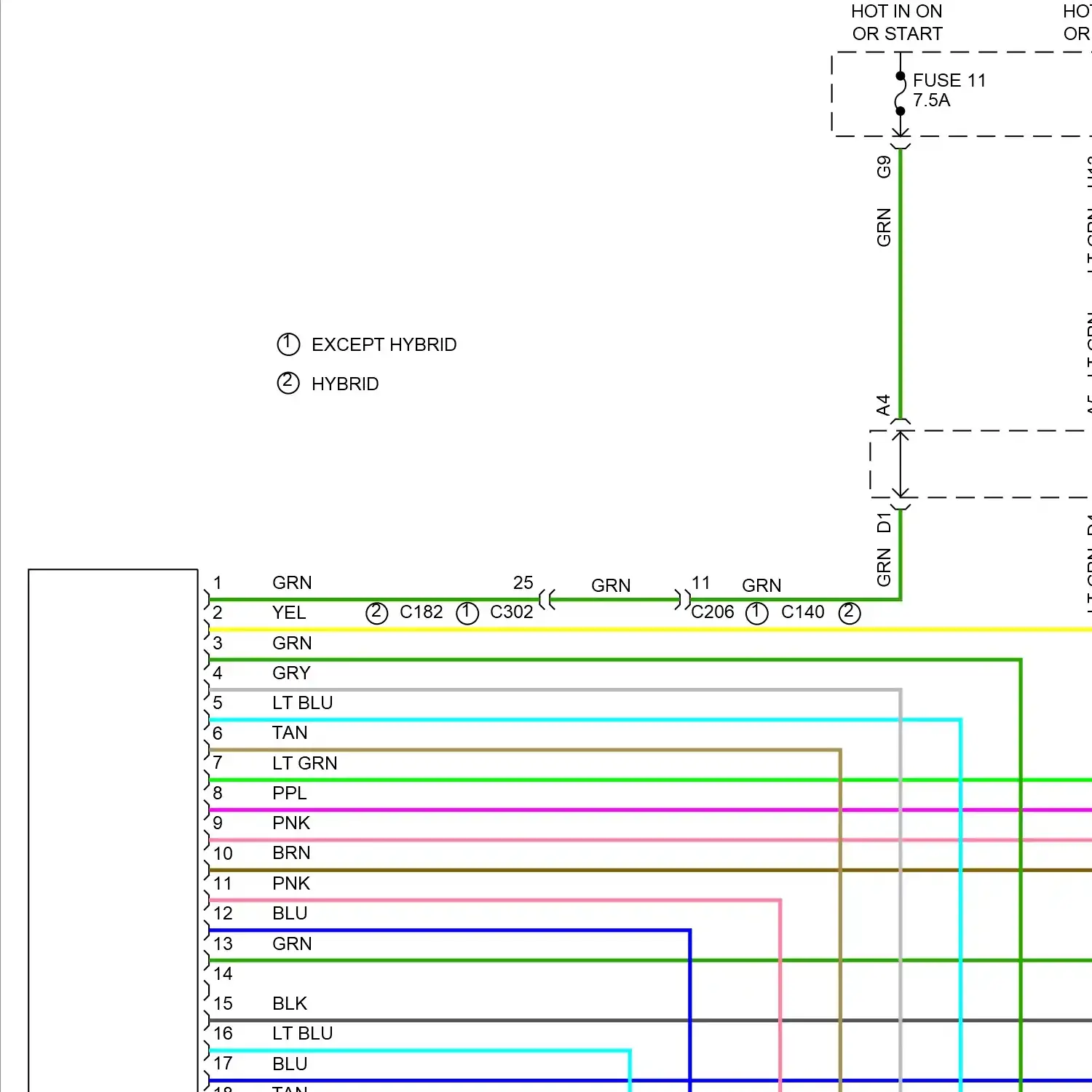This screenshot has width=1092, height=1092.
Task: Click the fuse symbol beside FUSE 11
Action: coord(901,94)
